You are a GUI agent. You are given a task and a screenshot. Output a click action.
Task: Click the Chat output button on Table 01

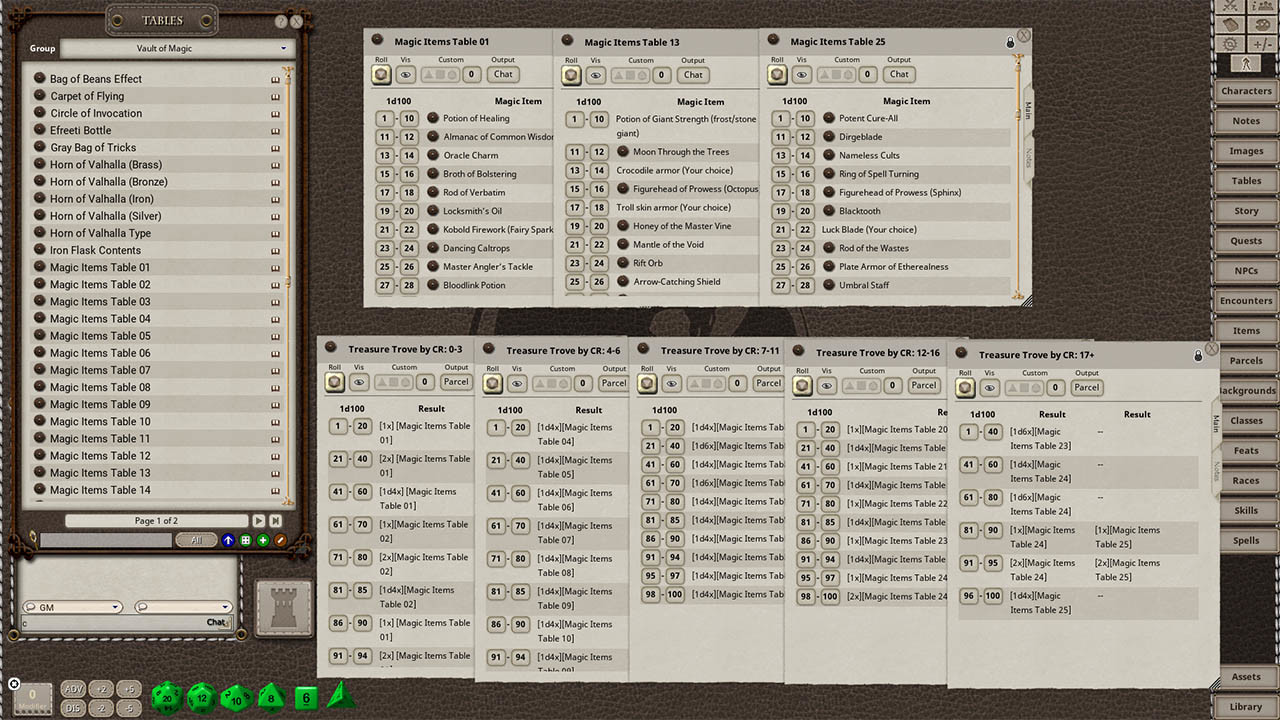point(503,74)
